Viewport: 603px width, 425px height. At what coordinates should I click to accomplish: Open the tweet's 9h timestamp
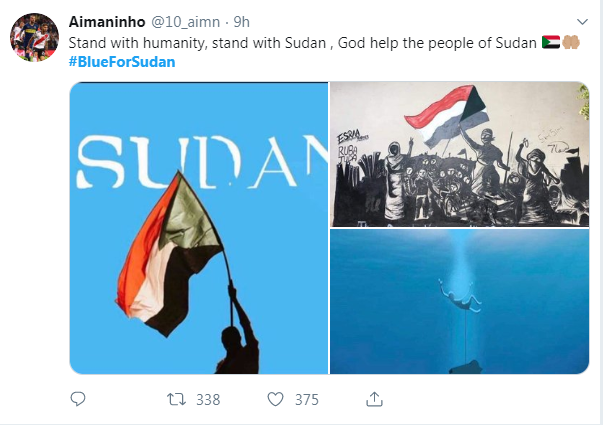click(241, 22)
